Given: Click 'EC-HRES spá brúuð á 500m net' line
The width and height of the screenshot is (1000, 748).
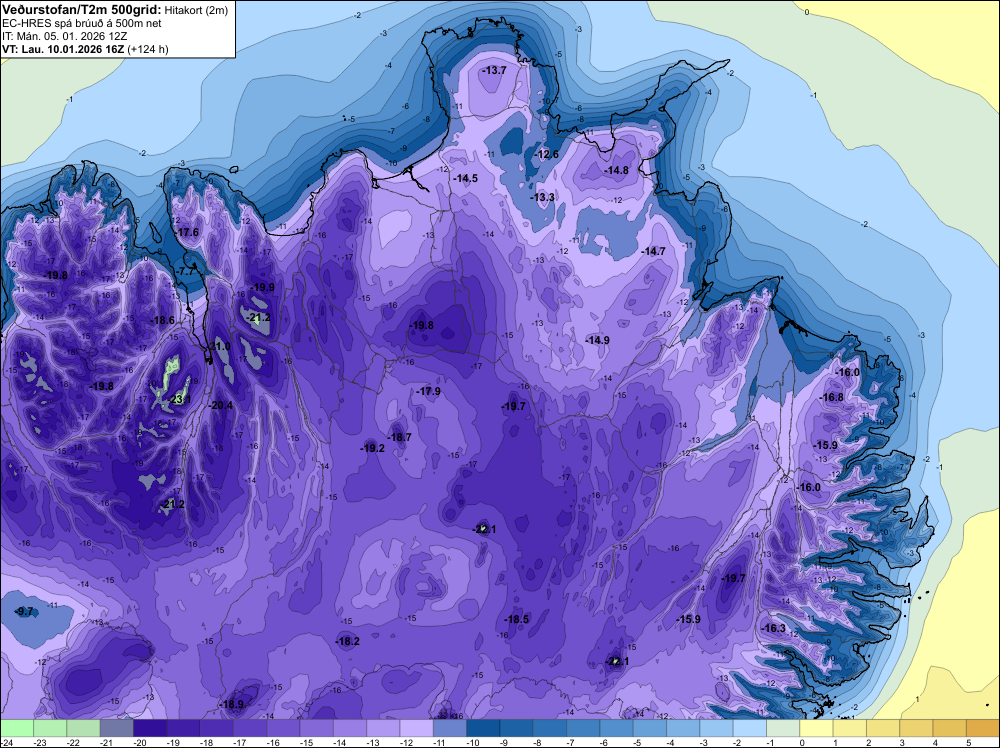Looking at the screenshot, I should 82,24.
